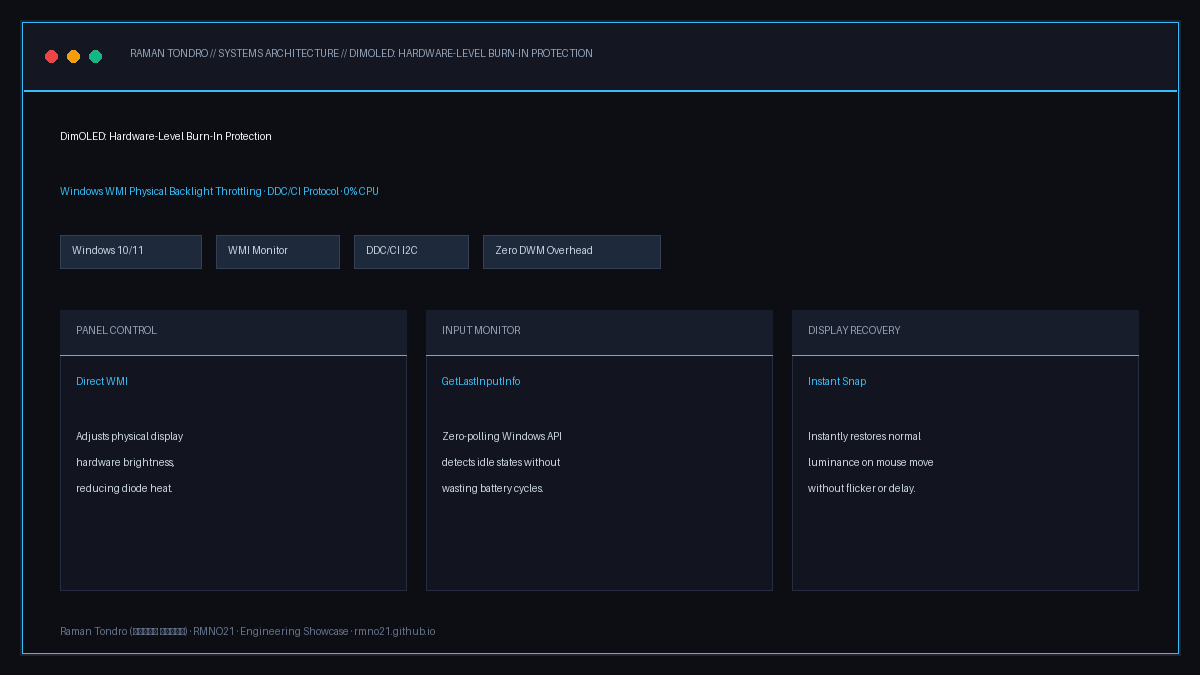Click the Input Monitor description text
Screen dimensions: 1200x675
502,463
